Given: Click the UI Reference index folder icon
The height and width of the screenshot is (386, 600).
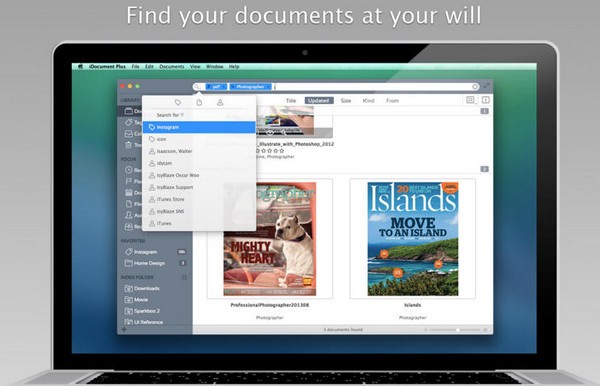Looking at the screenshot, I should click(129, 322).
